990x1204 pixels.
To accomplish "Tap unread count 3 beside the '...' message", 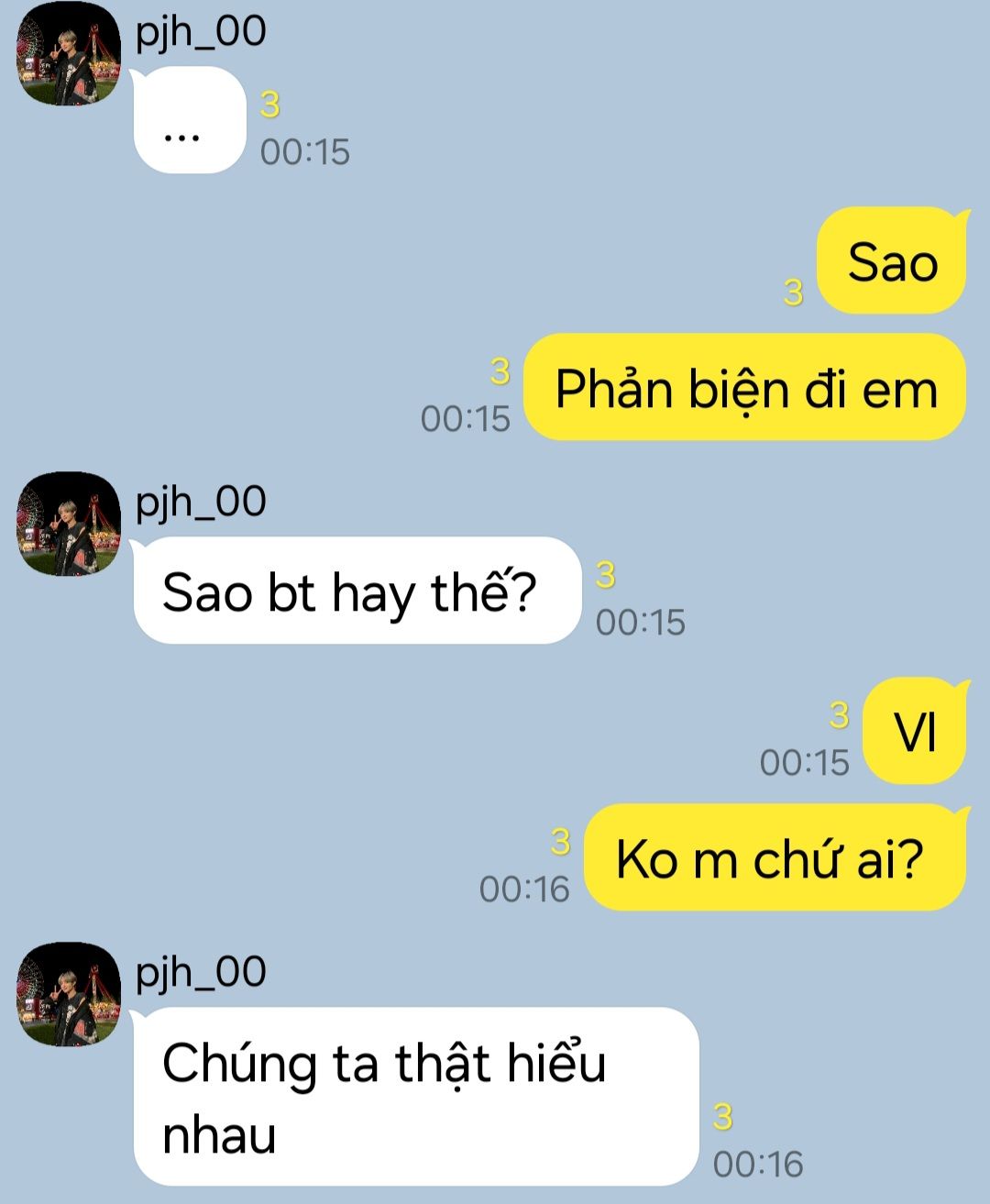I will [x=269, y=105].
